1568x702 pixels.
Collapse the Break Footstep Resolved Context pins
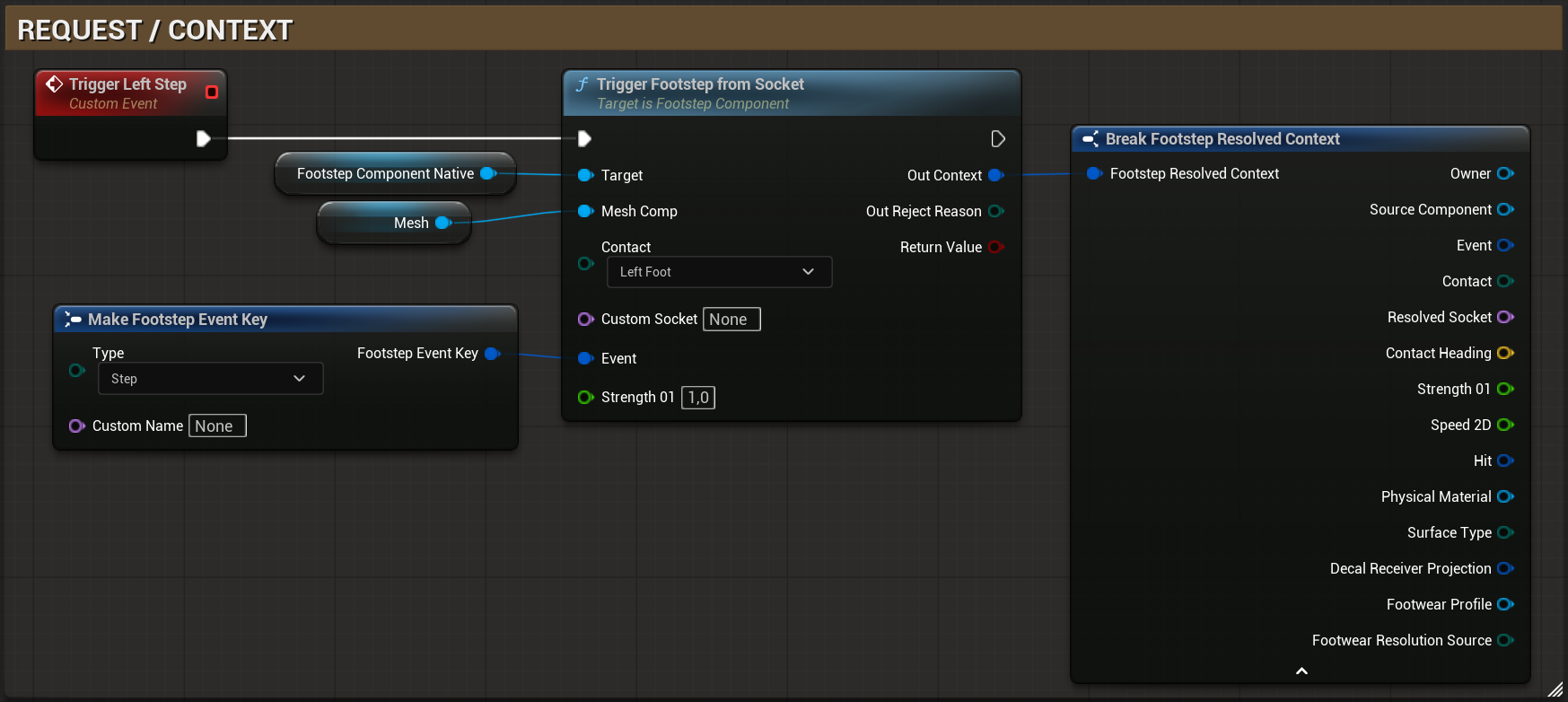coord(1301,671)
